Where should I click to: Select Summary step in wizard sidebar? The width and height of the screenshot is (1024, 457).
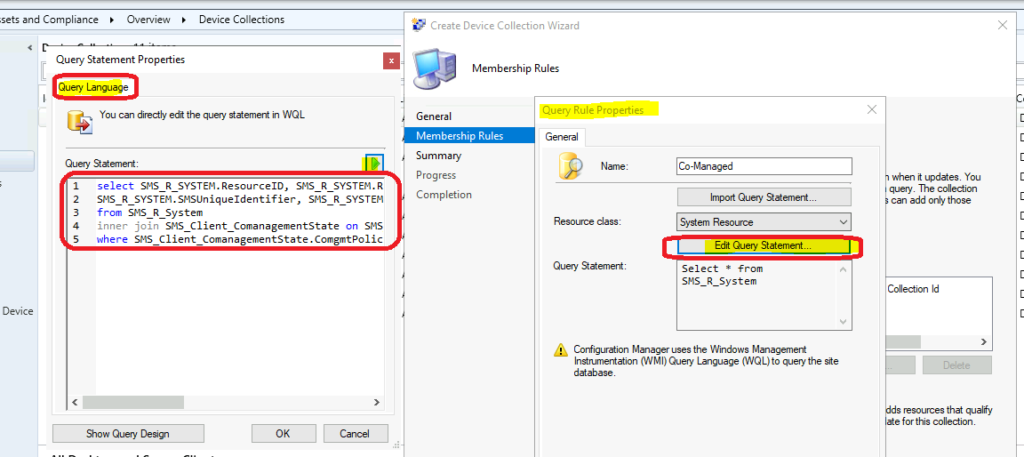[439, 155]
